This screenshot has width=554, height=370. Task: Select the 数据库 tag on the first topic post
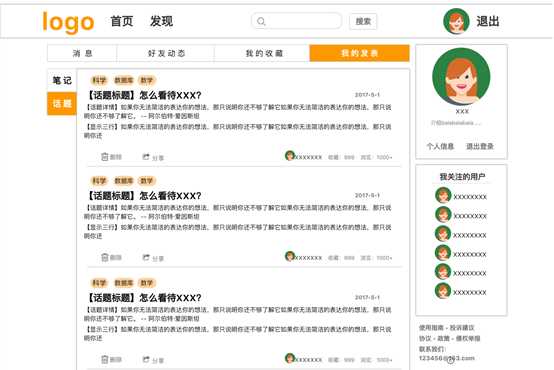point(124,80)
